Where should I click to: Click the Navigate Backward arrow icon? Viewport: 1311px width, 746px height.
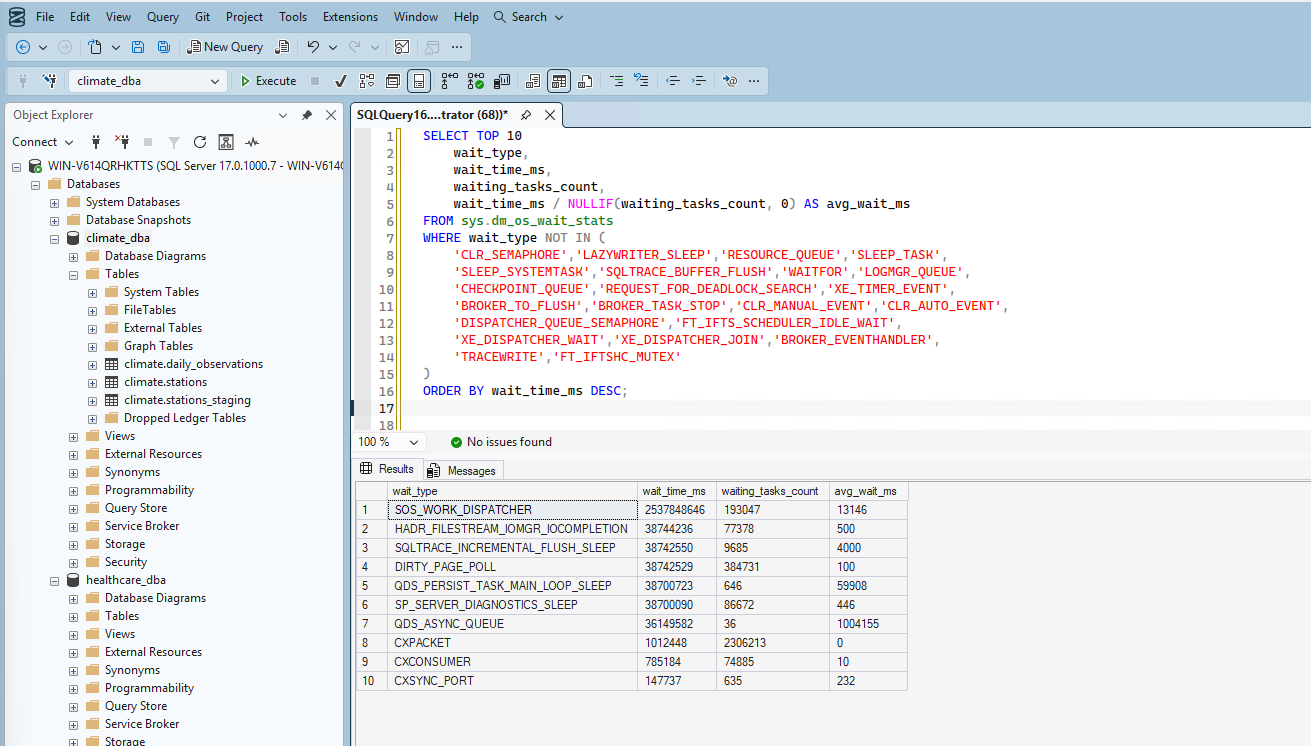pyautogui.click(x=23, y=47)
